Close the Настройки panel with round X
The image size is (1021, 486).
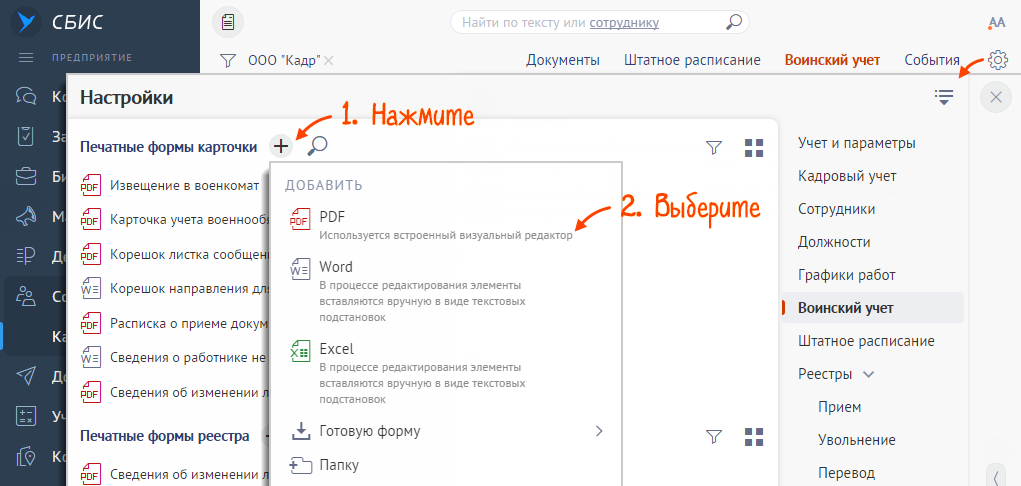(996, 98)
